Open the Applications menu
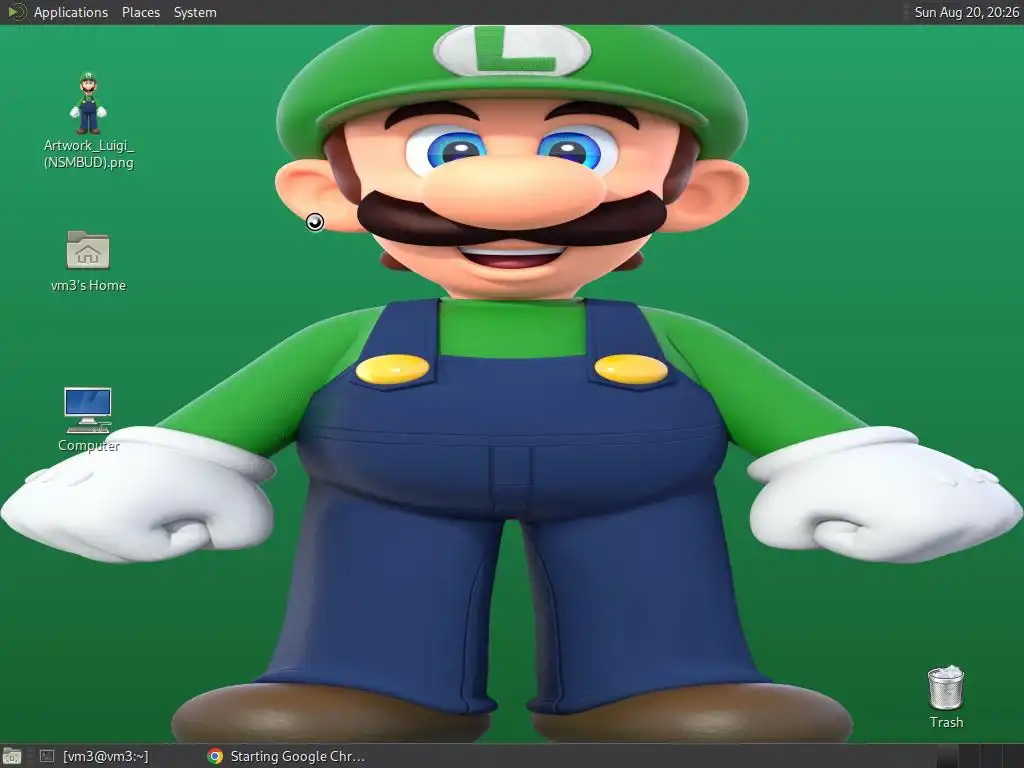 click(x=71, y=12)
